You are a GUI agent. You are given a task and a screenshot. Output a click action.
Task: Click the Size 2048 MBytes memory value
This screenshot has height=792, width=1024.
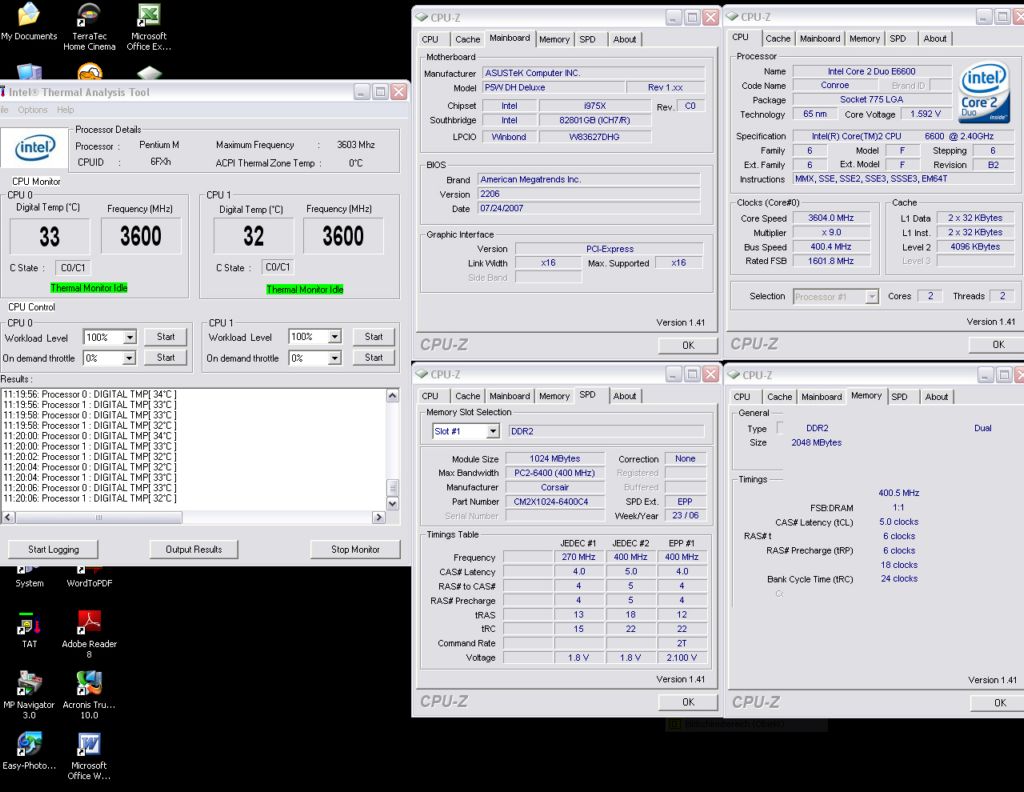click(x=816, y=443)
